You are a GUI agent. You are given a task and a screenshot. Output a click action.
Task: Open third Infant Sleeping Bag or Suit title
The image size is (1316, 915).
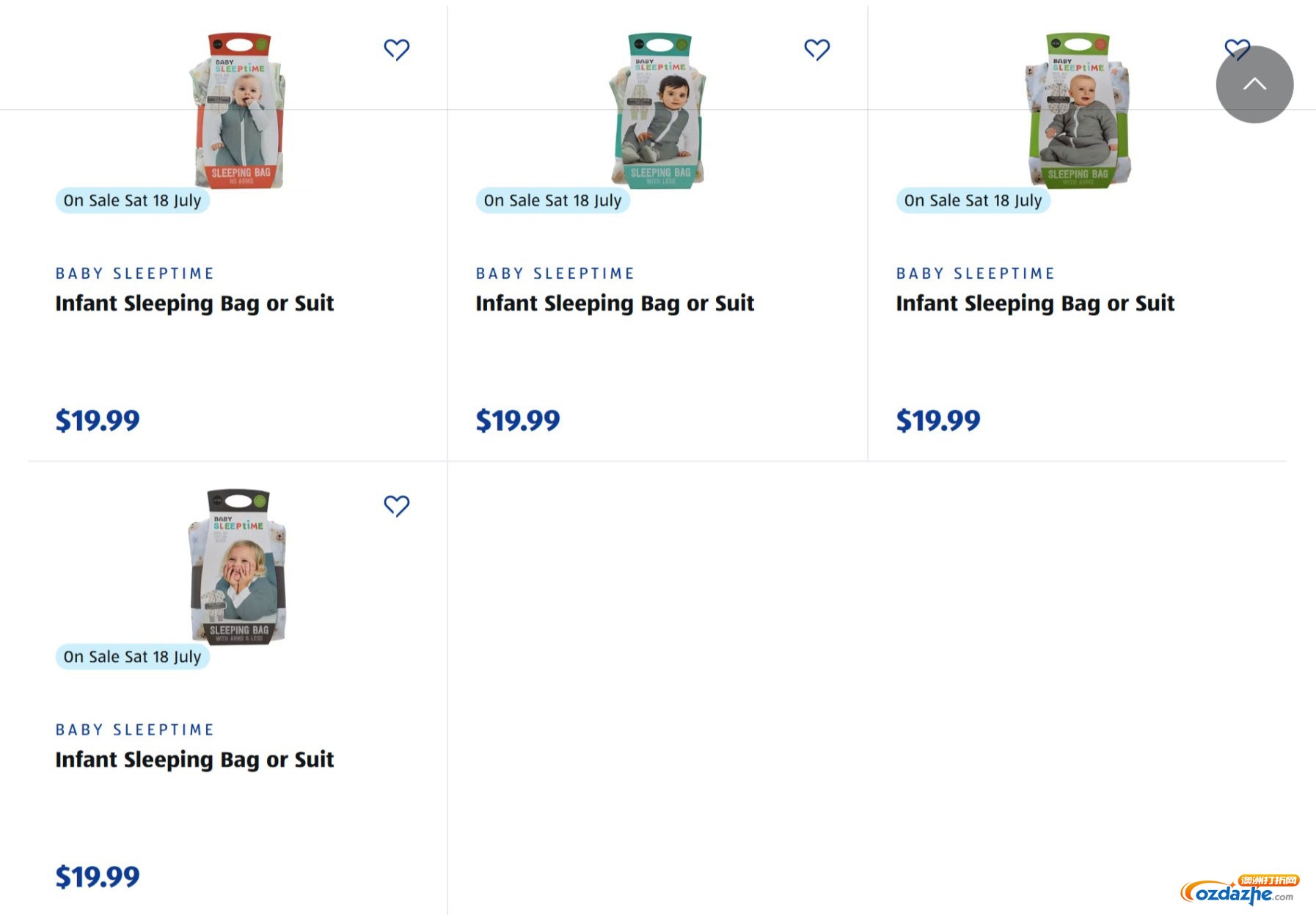(1035, 304)
